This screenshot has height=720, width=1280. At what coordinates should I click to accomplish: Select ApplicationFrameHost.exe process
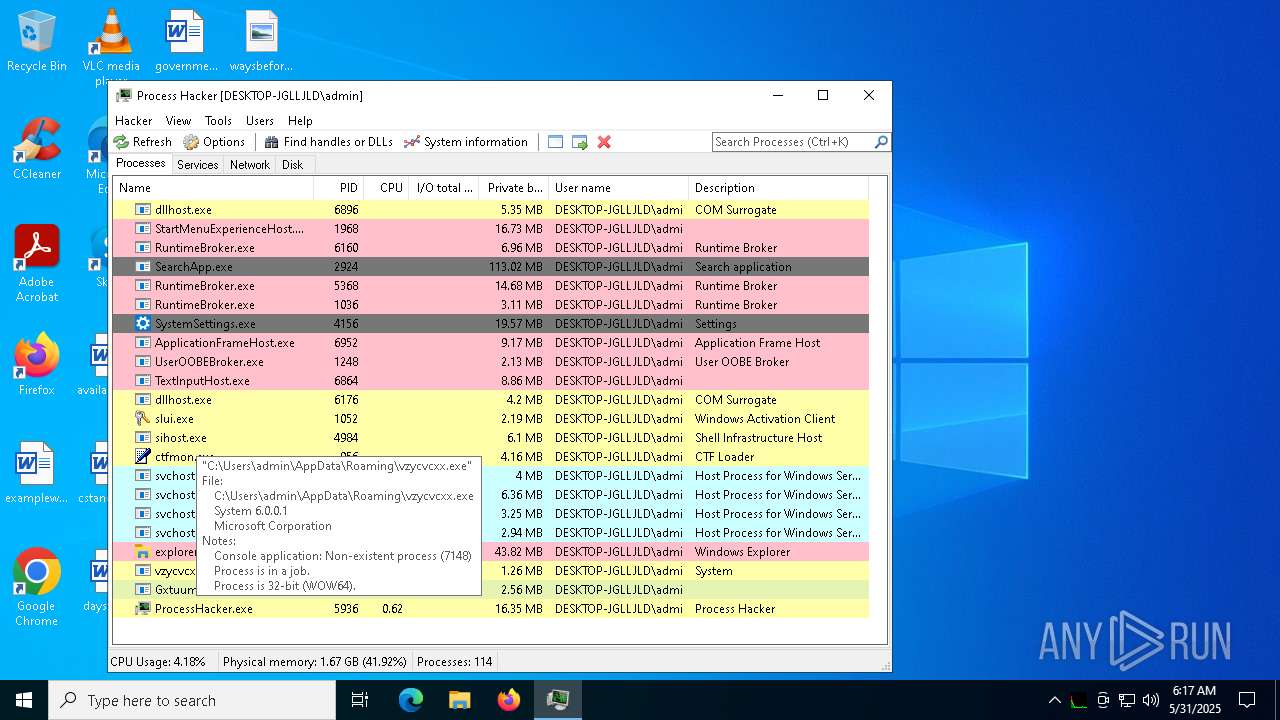coord(490,343)
